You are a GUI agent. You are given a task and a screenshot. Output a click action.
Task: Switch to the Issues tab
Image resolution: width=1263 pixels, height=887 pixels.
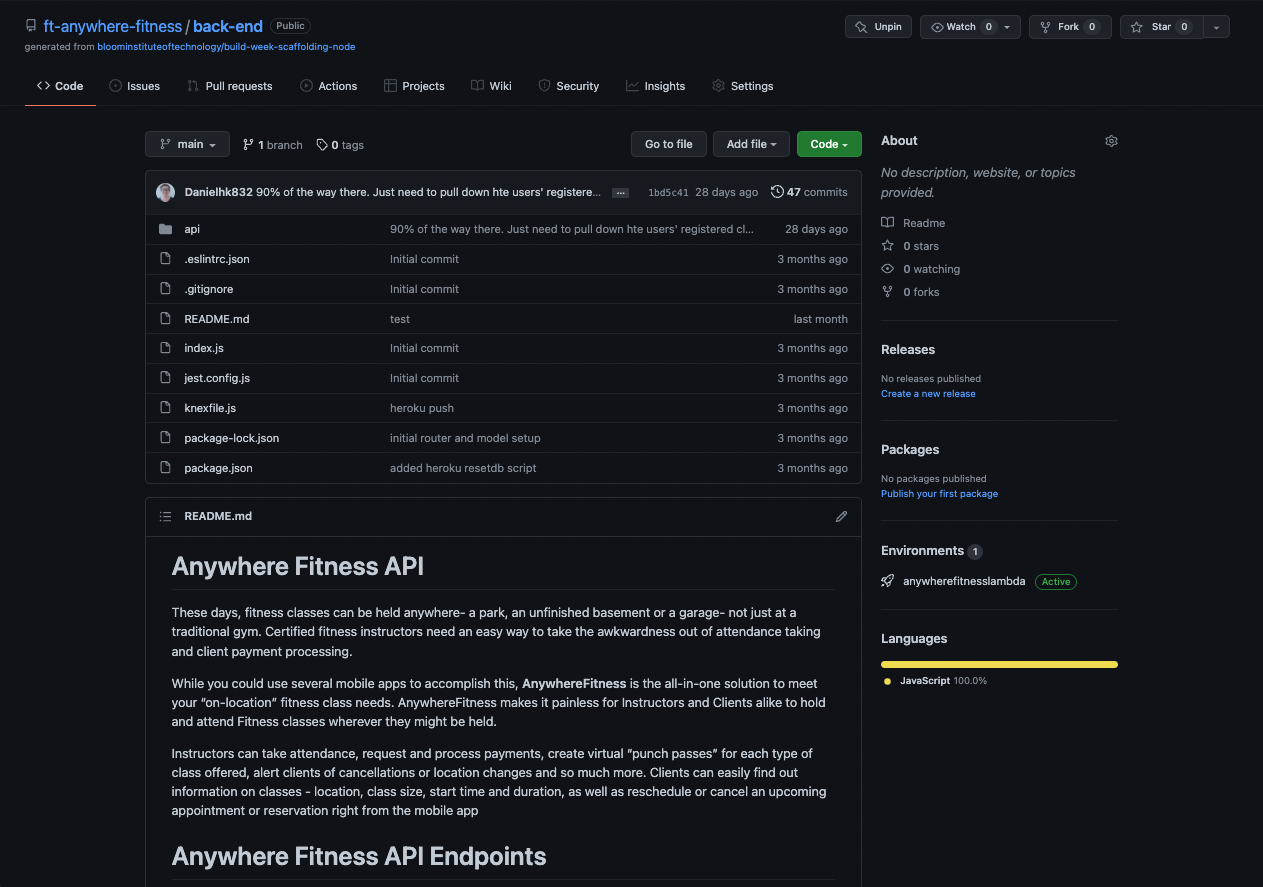click(x=134, y=86)
